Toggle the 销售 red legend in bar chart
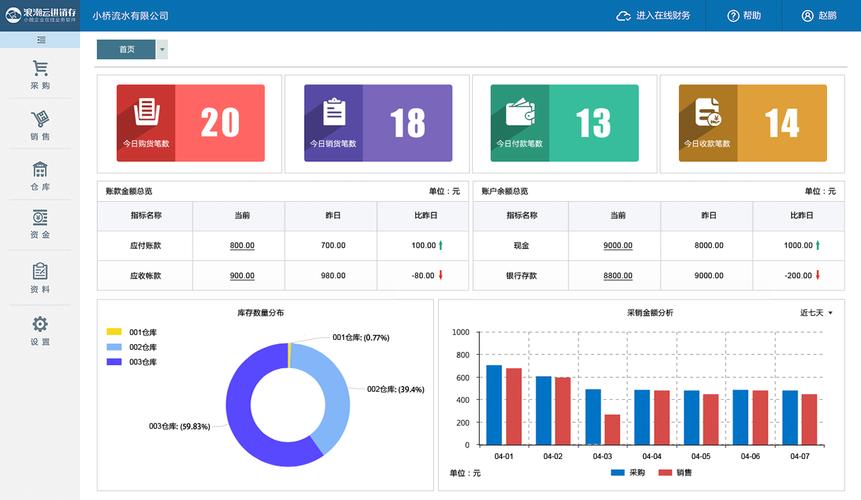The image size is (861, 500). click(x=665, y=473)
